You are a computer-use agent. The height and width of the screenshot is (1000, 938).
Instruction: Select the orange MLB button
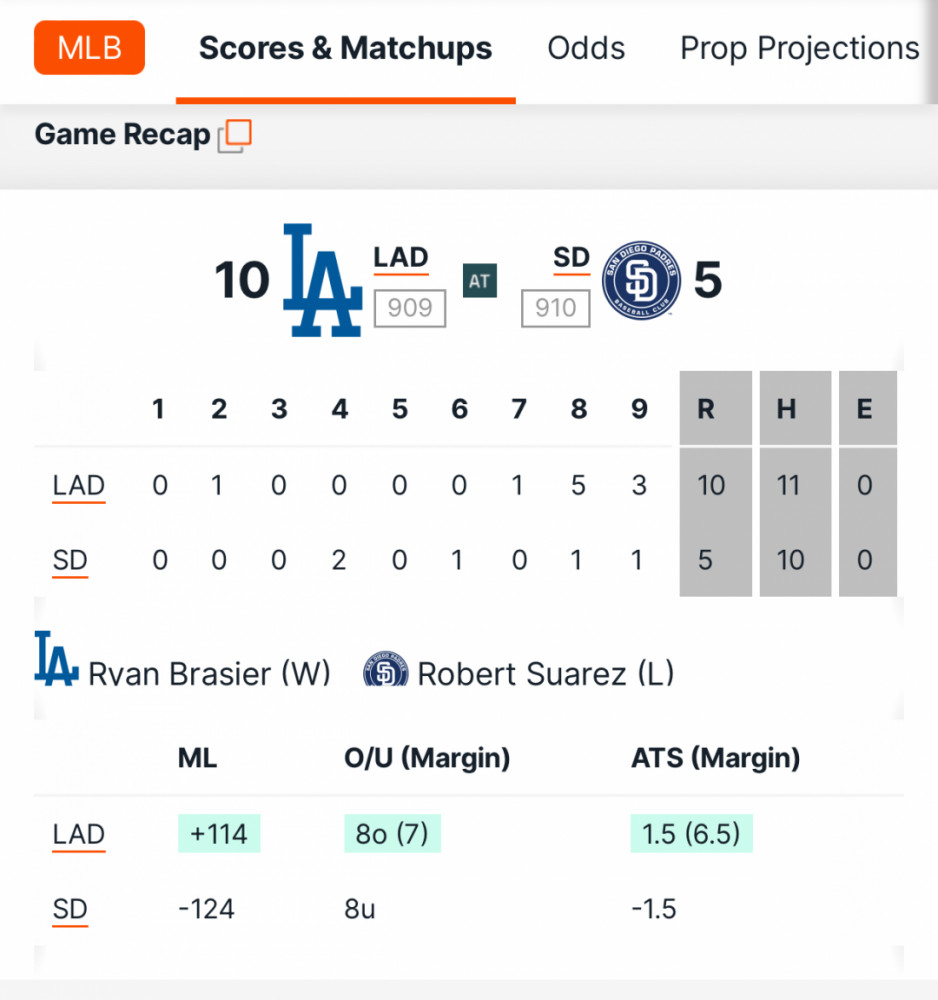(89, 48)
